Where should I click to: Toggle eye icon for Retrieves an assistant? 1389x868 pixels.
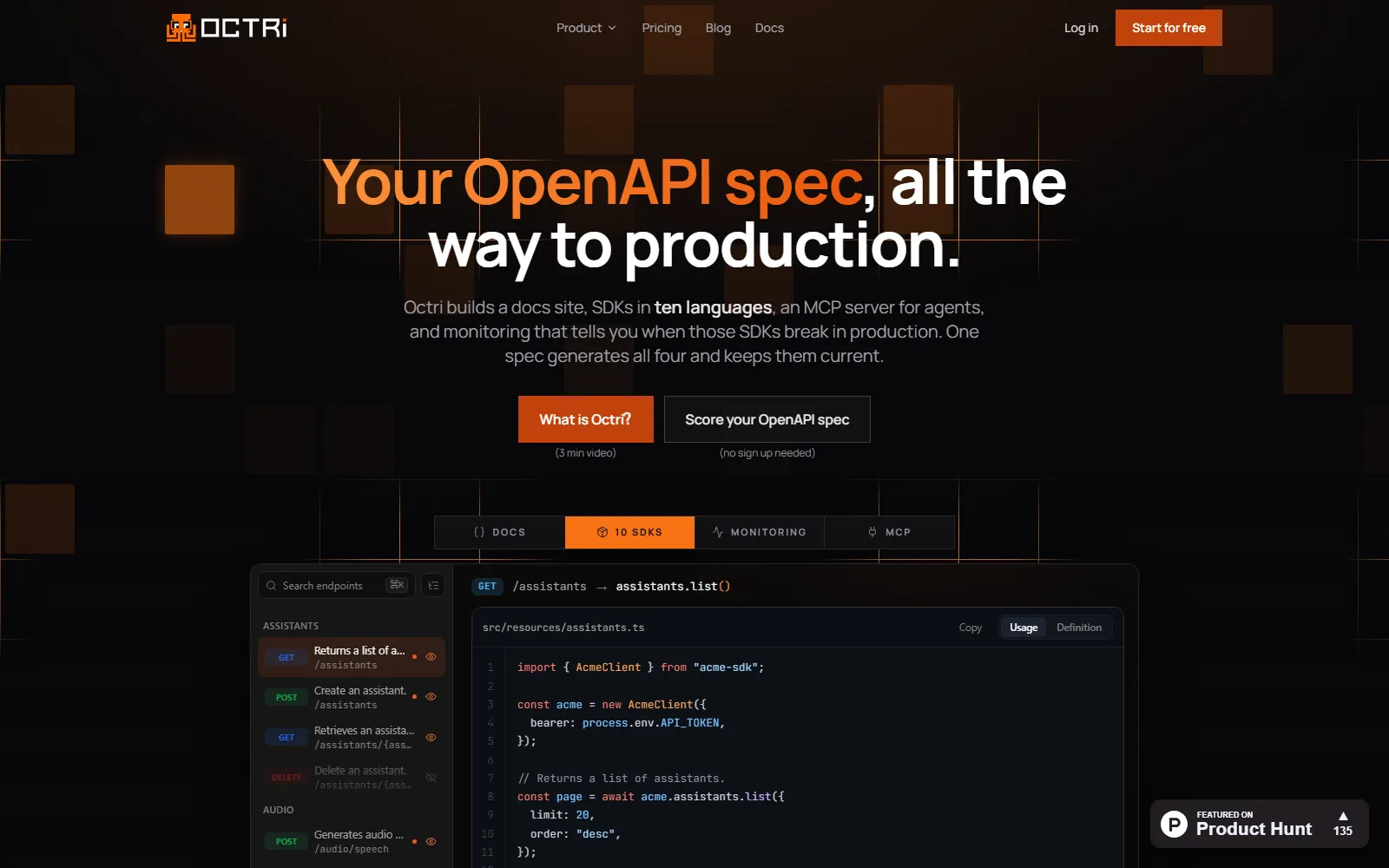click(431, 737)
